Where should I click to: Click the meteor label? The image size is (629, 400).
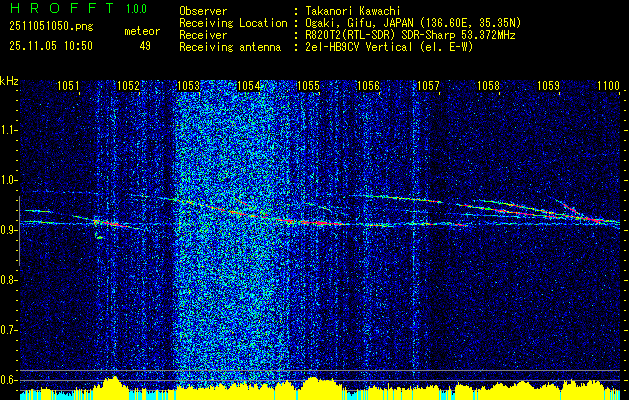coord(142,31)
